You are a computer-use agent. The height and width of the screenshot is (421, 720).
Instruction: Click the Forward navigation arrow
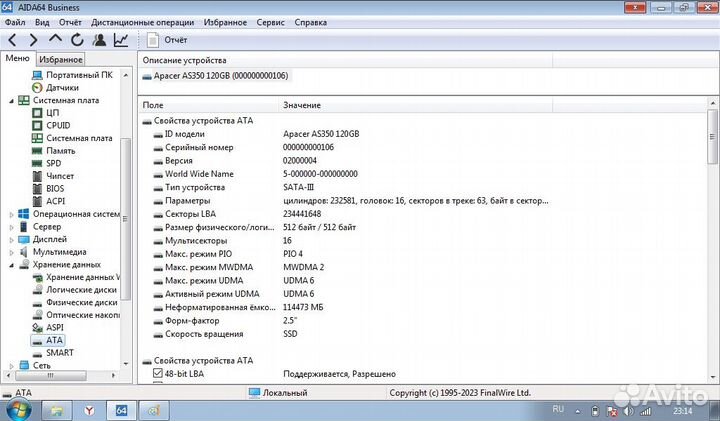(x=33, y=40)
